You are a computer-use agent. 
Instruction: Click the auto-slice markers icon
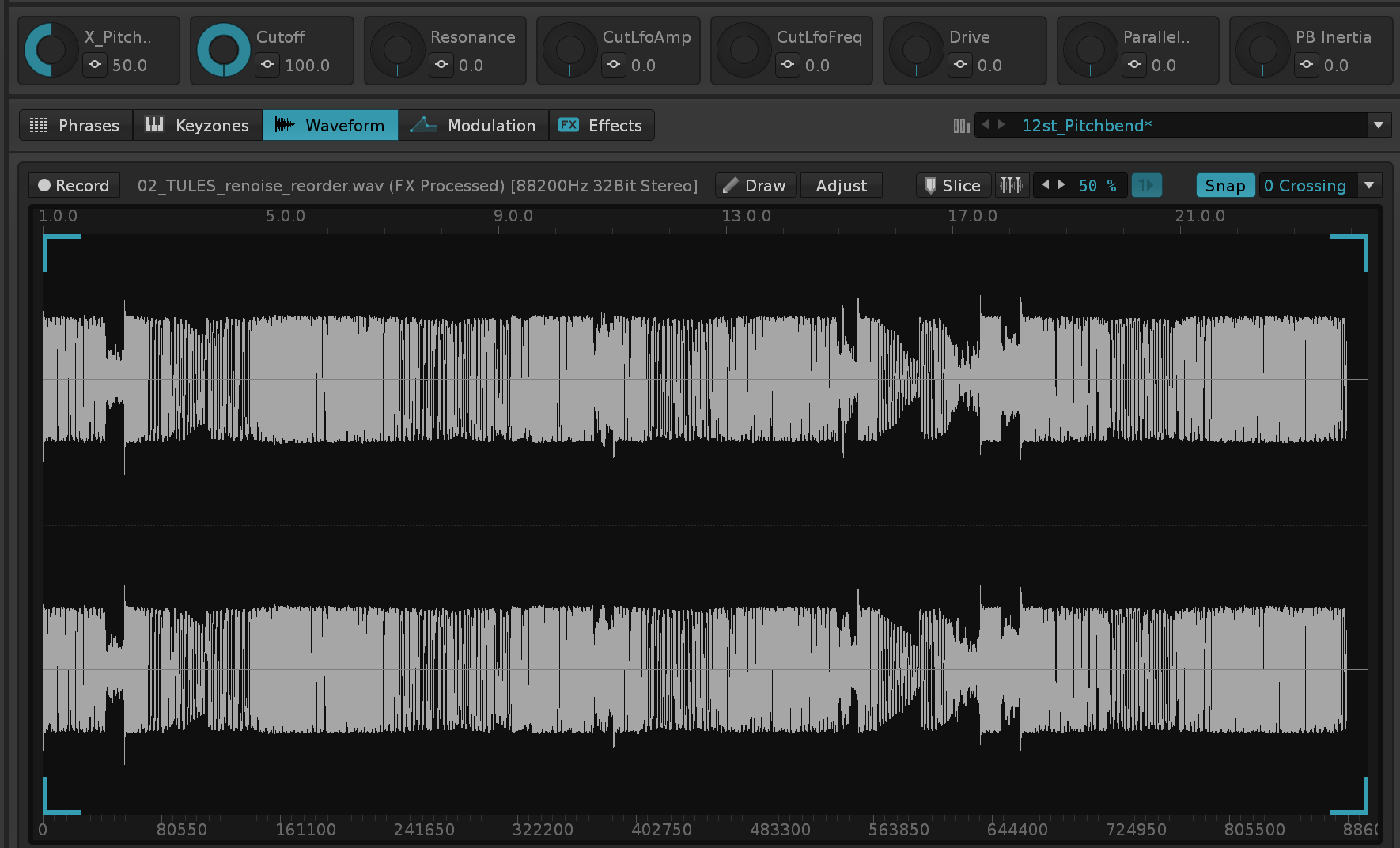(x=1012, y=185)
